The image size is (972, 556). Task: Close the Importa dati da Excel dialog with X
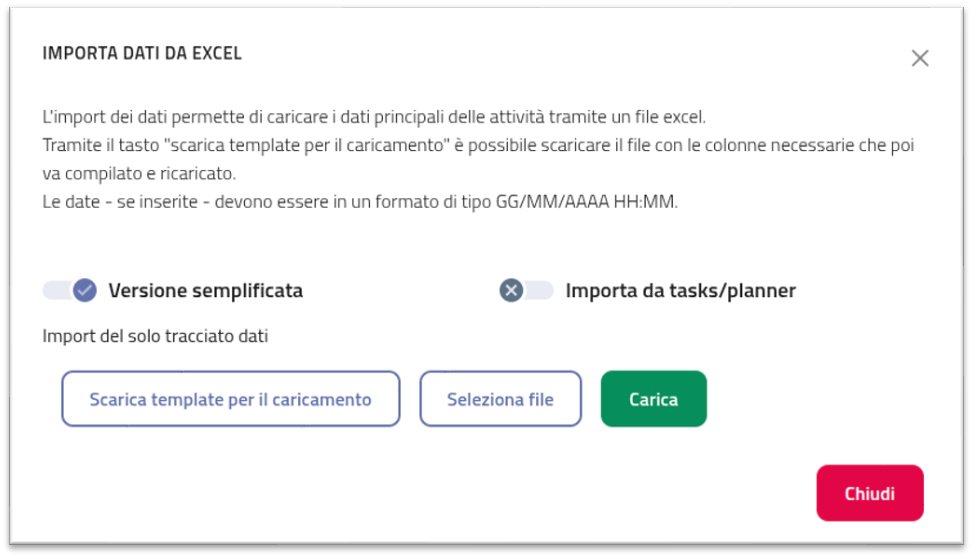[x=920, y=58]
